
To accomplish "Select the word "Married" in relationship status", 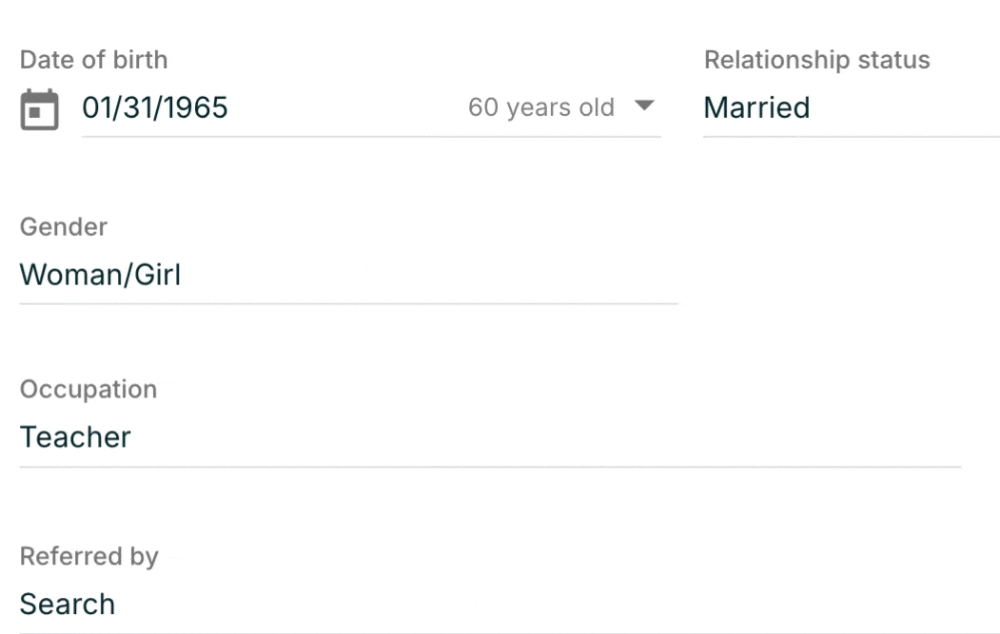I will (x=757, y=108).
